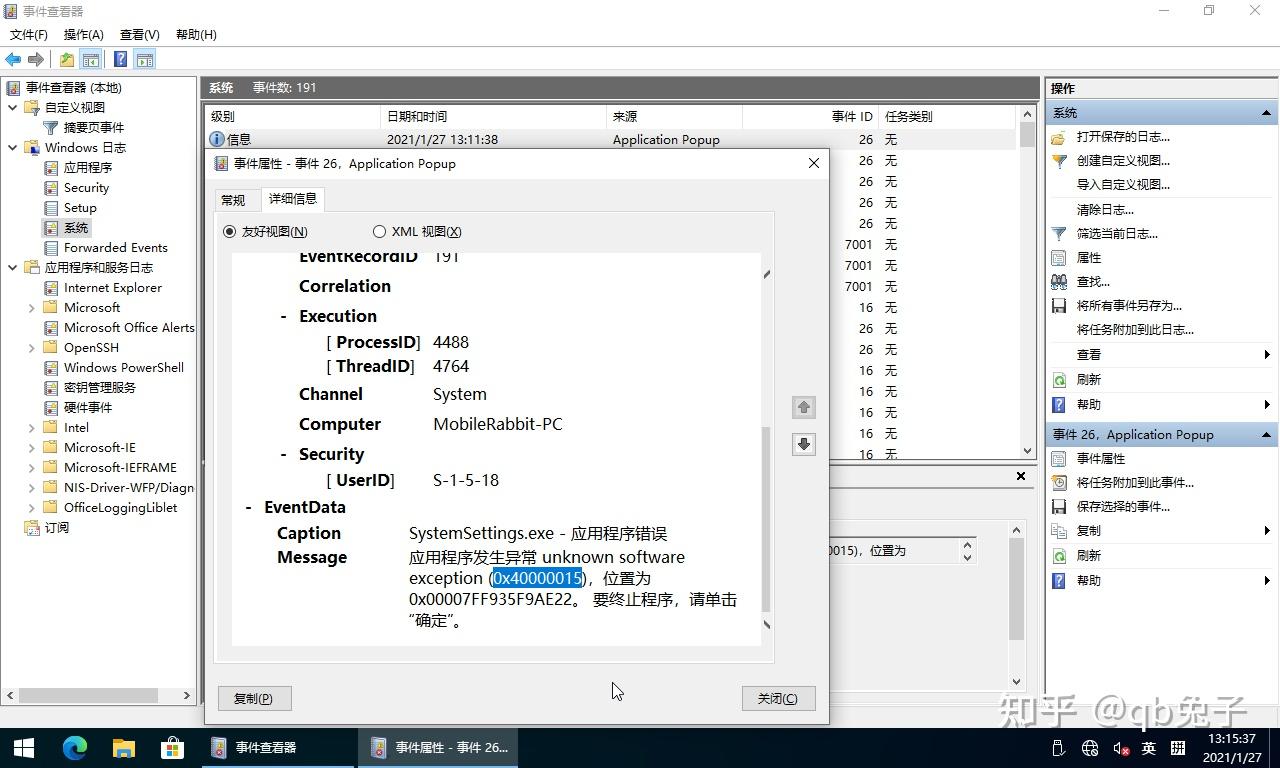The height and width of the screenshot is (768, 1280).
Task: Switch to the 常规 tab
Action: coord(233,199)
